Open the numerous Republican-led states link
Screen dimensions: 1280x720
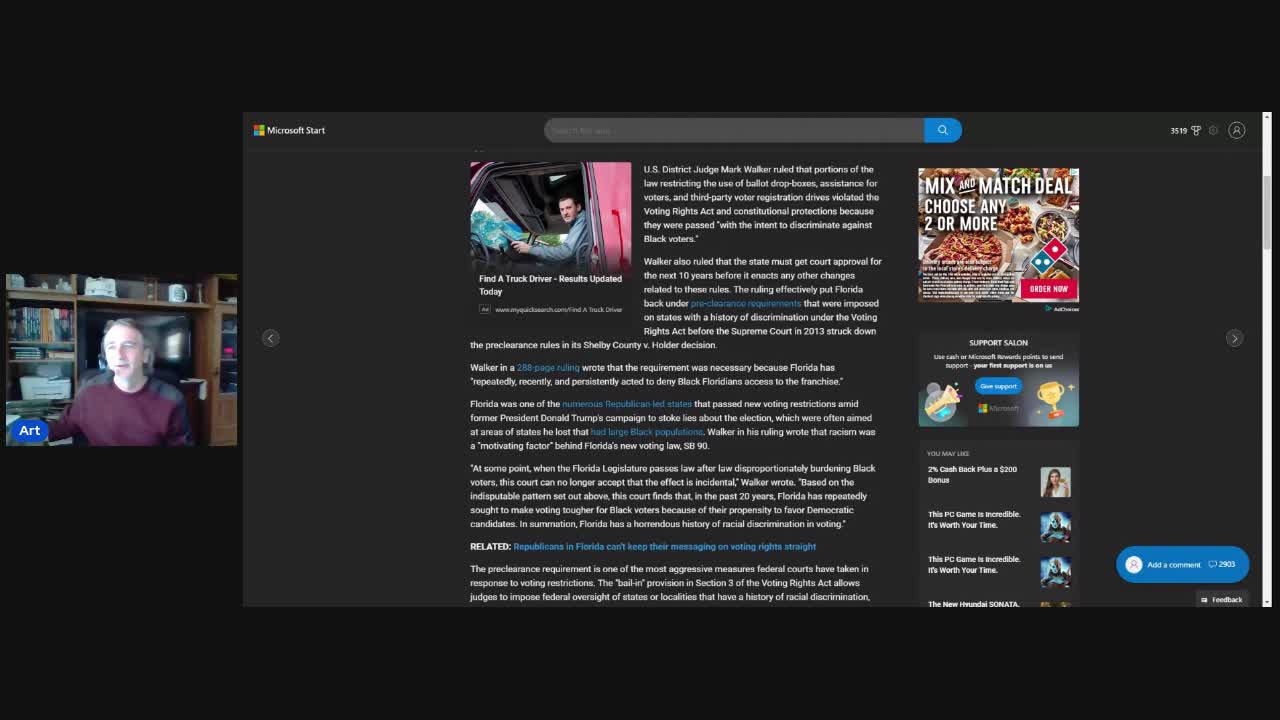tap(627, 404)
